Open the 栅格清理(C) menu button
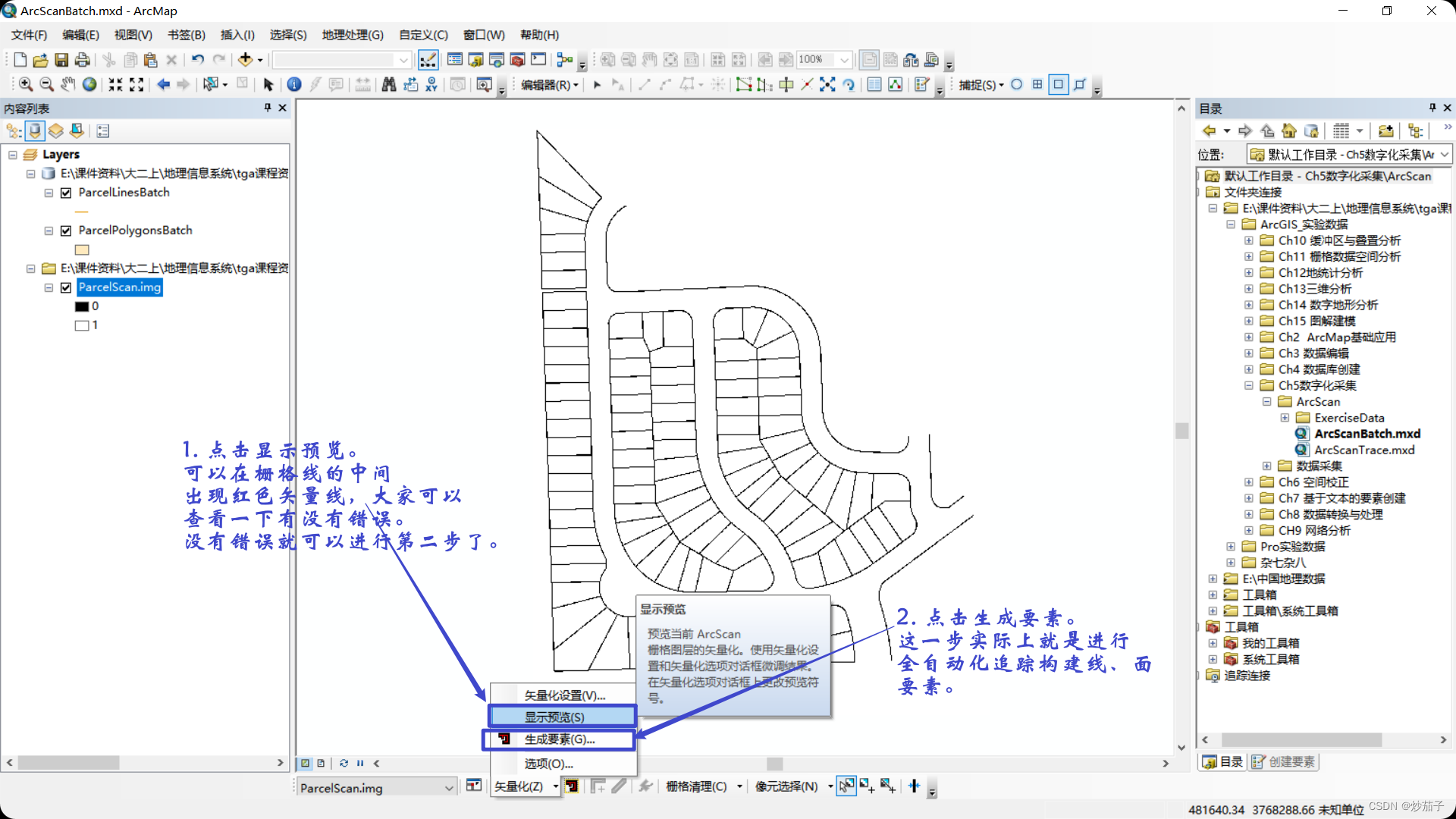The image size is (1456, 819). click(704, 787)
